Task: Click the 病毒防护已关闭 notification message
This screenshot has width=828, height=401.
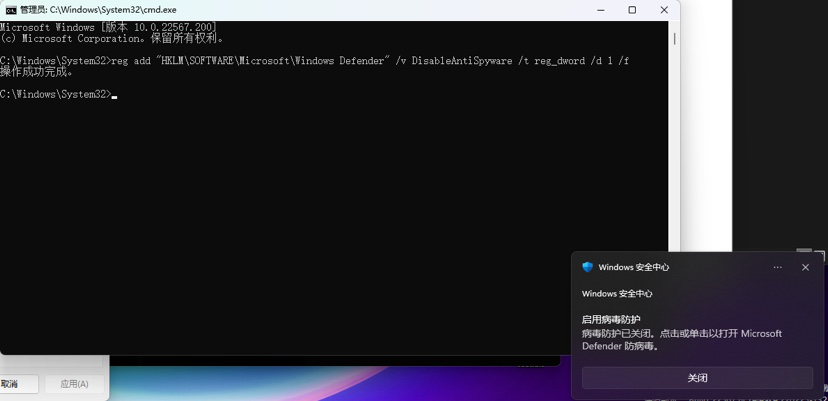Action: click(682, 340)
